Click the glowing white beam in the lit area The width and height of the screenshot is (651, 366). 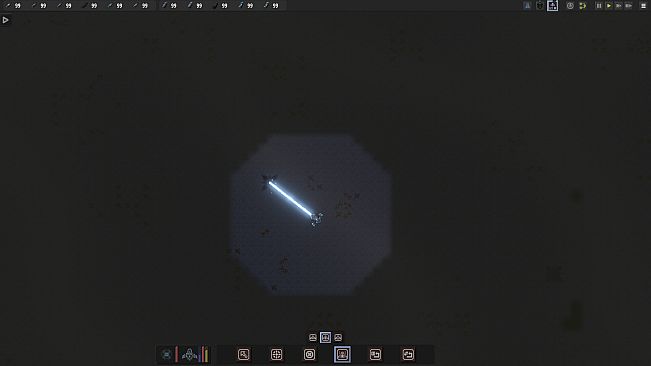pos(291,199)
